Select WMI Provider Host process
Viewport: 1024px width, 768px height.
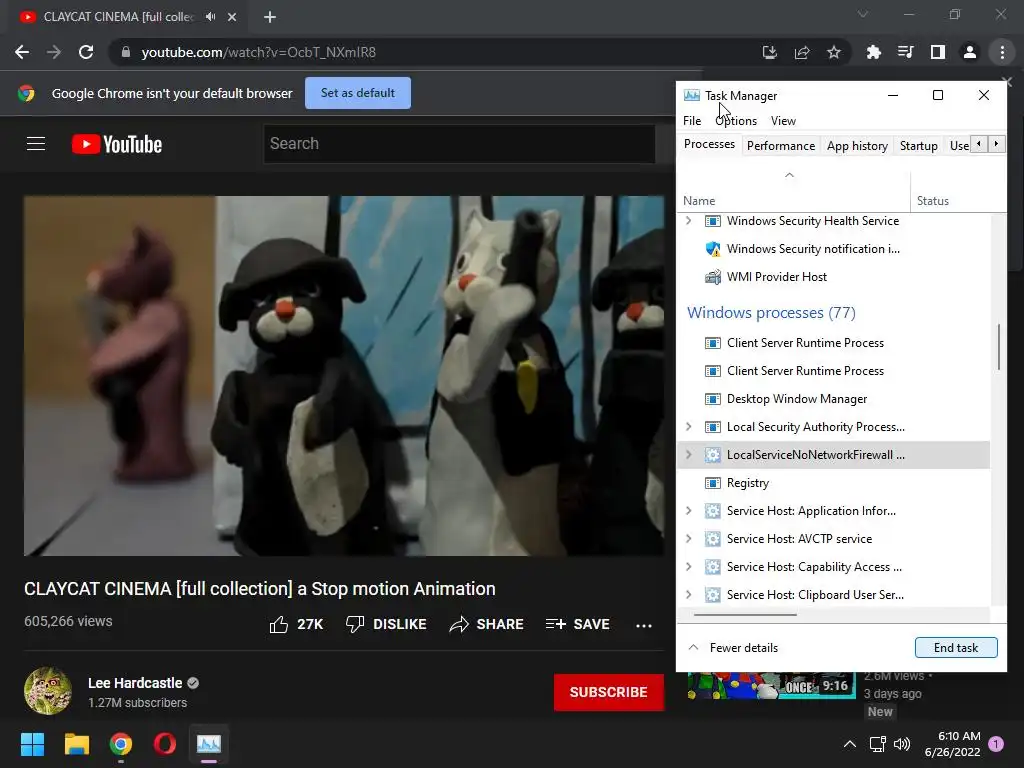(833, 277)
